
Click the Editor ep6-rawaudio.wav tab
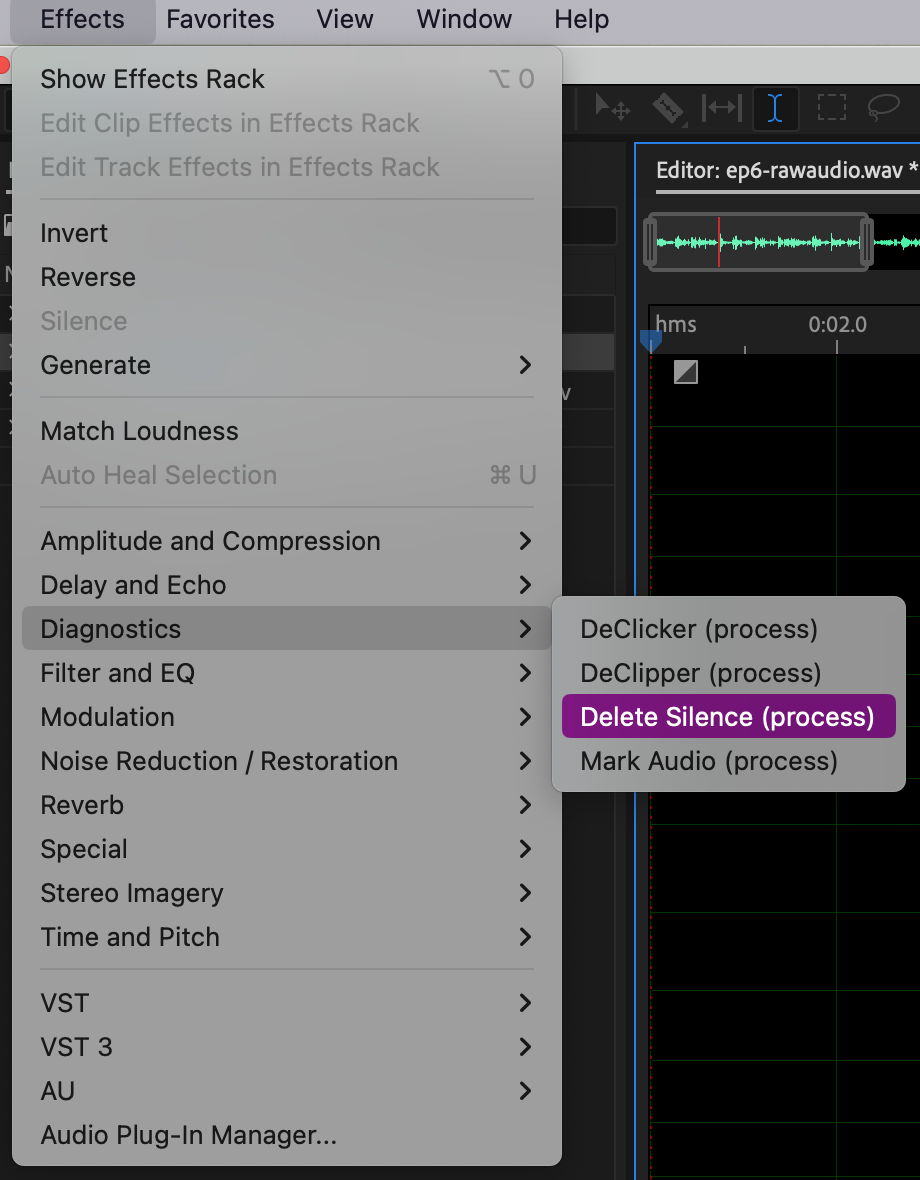787,171
